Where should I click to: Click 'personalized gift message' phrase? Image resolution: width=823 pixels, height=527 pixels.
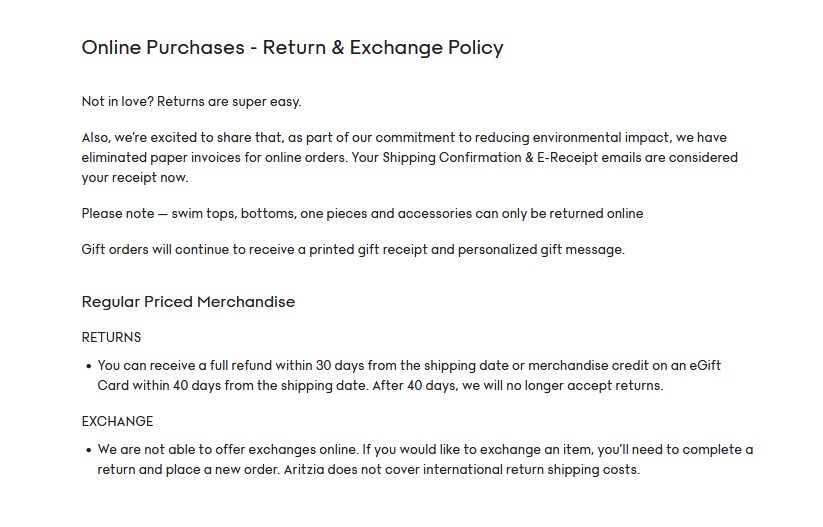coord(541,249)
